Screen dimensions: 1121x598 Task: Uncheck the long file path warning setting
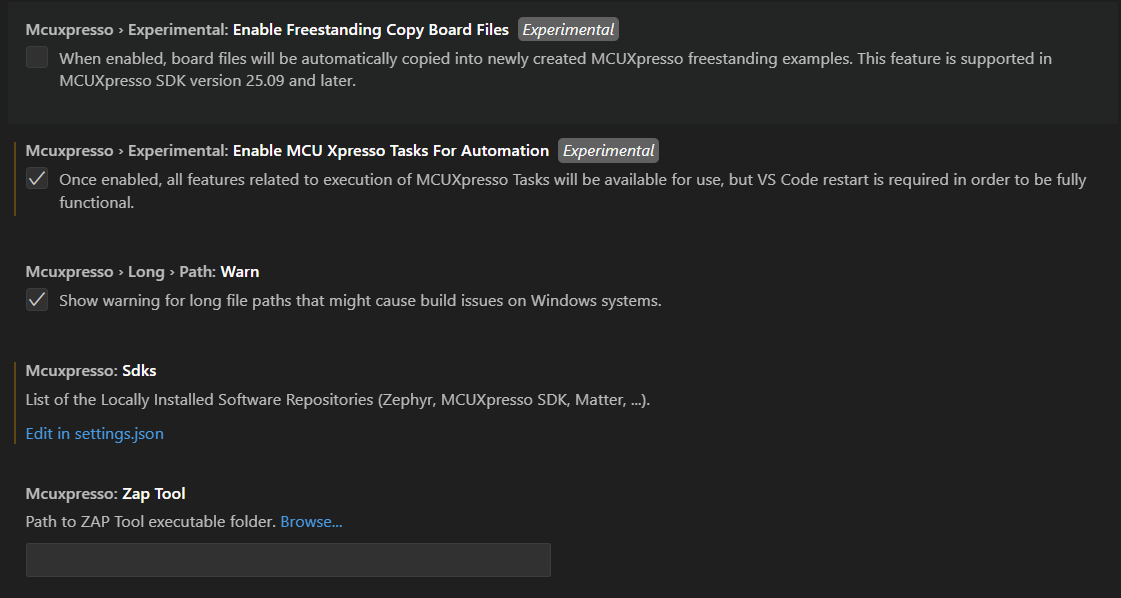click(x=36, y=299)
